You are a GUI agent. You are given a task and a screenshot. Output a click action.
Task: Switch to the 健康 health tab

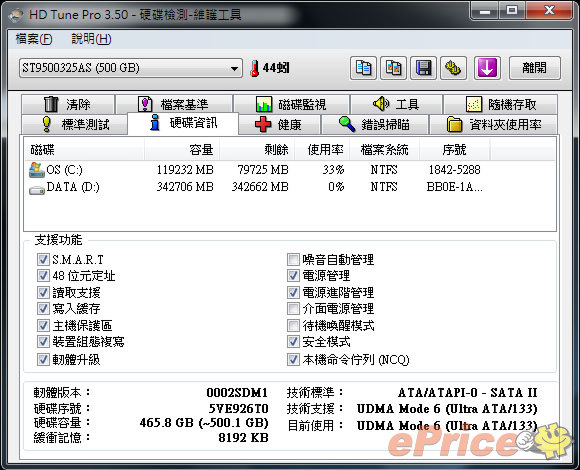[279, 124]
